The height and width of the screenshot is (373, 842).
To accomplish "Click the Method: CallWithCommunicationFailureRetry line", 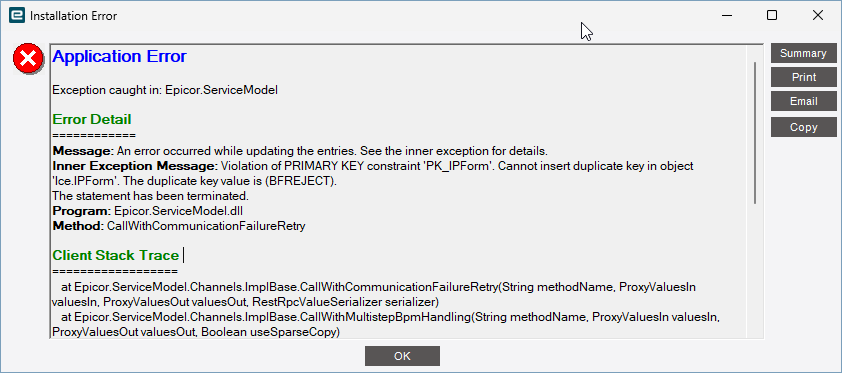I will click(179, 226).
